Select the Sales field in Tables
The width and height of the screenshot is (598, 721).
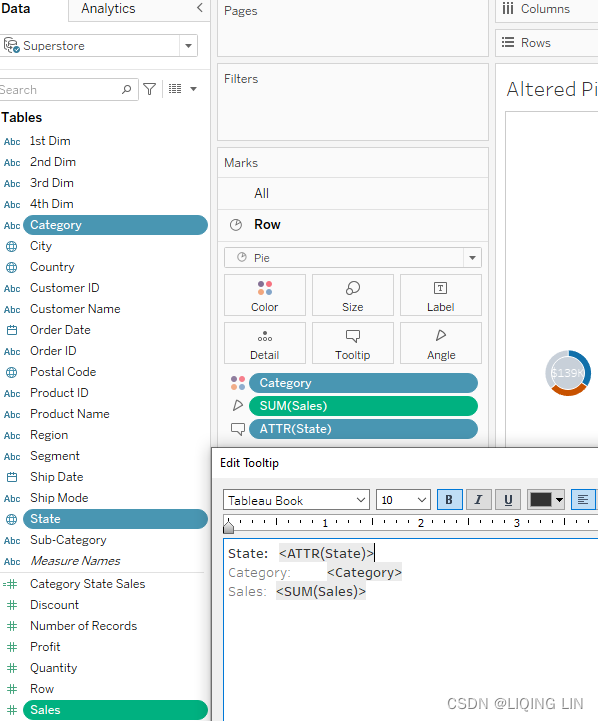tap(115, 710)
